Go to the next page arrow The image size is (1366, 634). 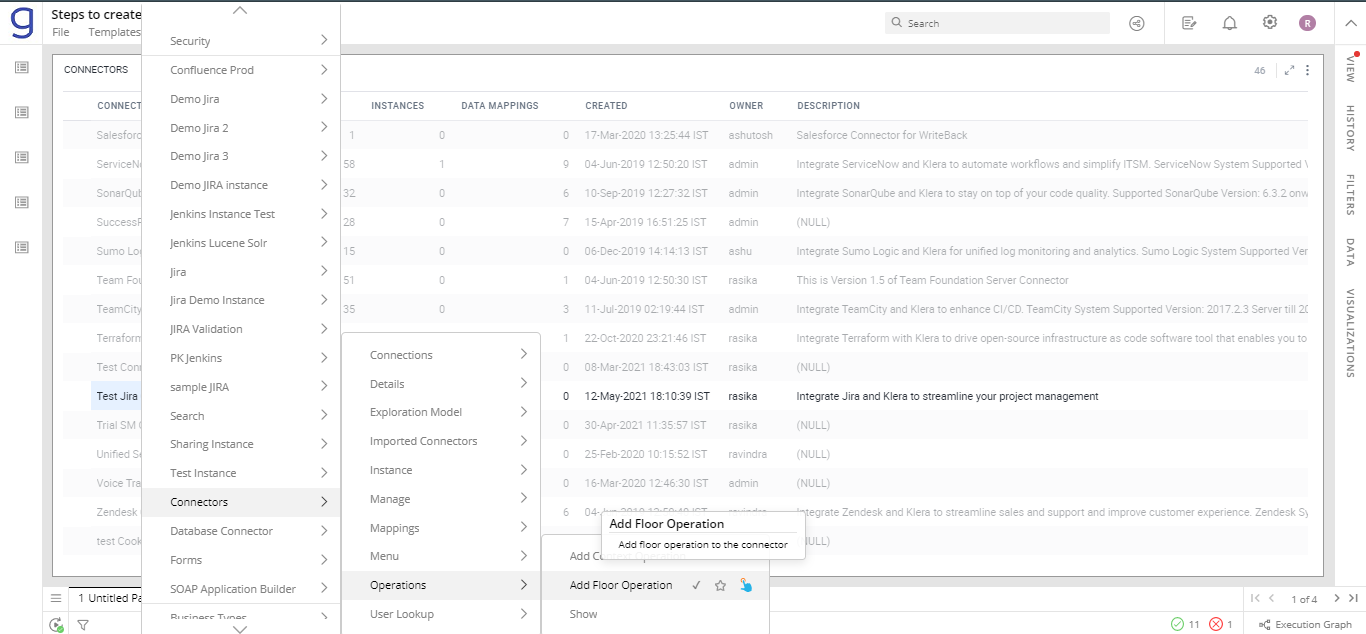pyautogui.click(x=1337, y=598)
